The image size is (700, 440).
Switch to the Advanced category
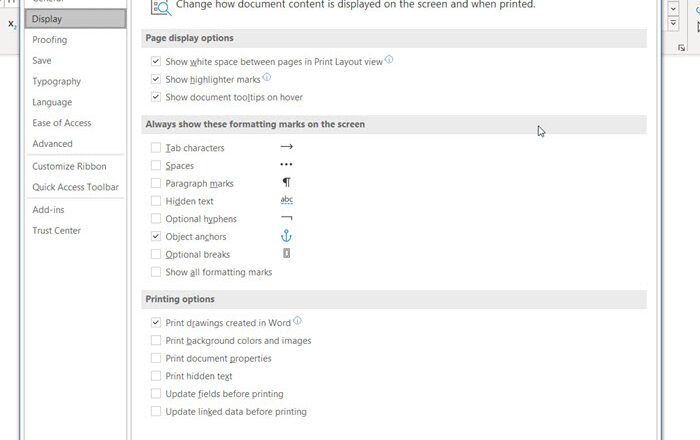pos(52,144)
